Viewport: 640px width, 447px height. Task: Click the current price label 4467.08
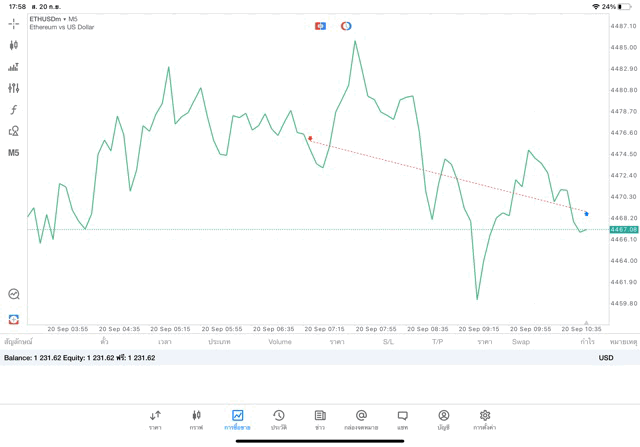coord(624,229)
